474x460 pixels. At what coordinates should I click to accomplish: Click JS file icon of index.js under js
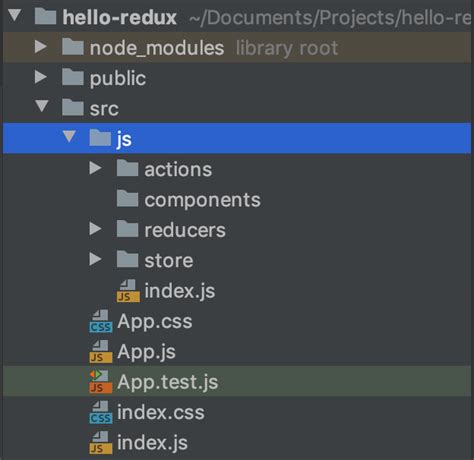pos(128,291)
